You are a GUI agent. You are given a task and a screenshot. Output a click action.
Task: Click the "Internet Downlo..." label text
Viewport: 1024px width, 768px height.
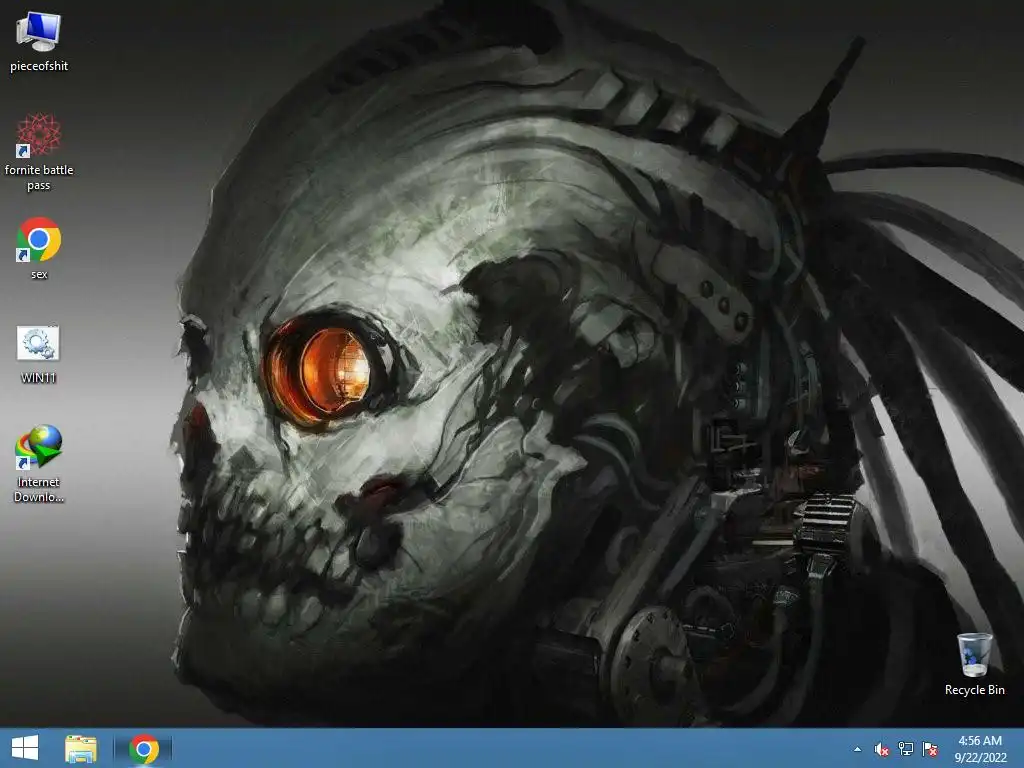39,489
